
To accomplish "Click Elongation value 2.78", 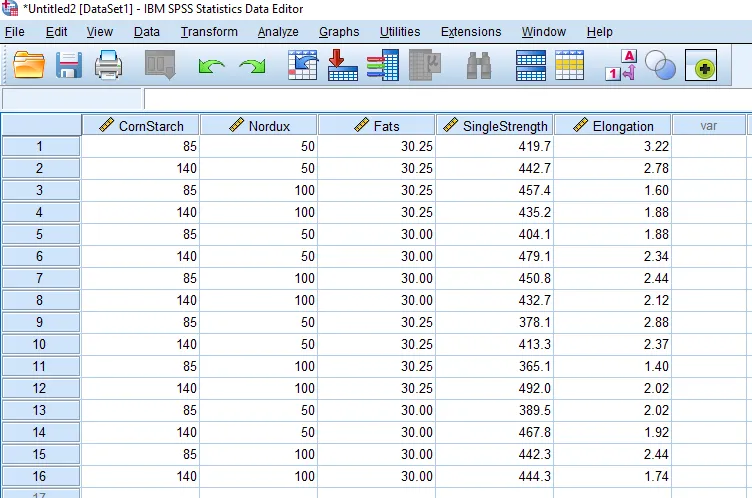I will pyautogui.click(x=612, y=168).
